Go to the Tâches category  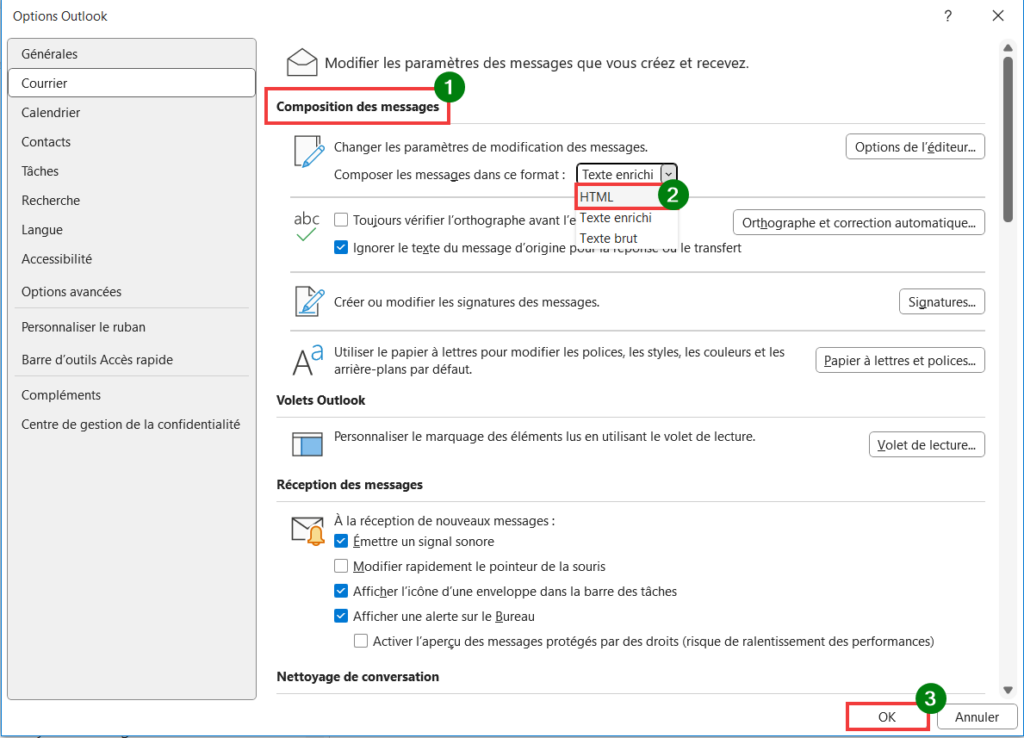click(132, 171)
